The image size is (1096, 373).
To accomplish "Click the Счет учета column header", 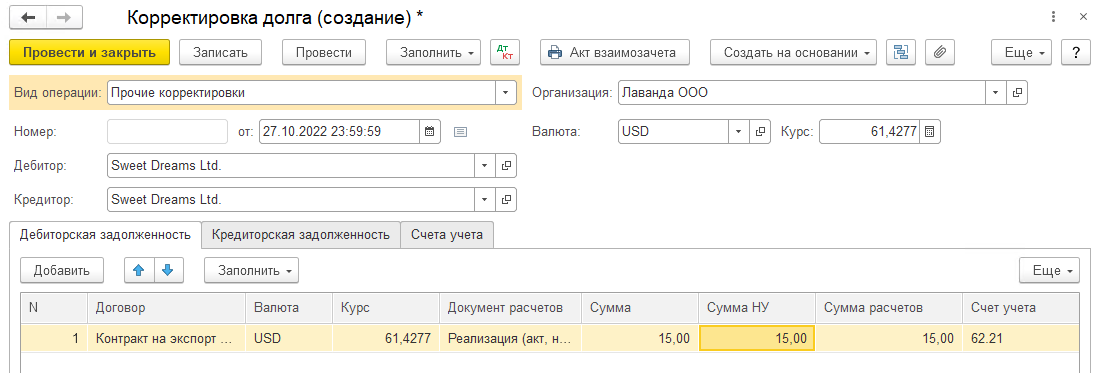I will pos(1020,308).
